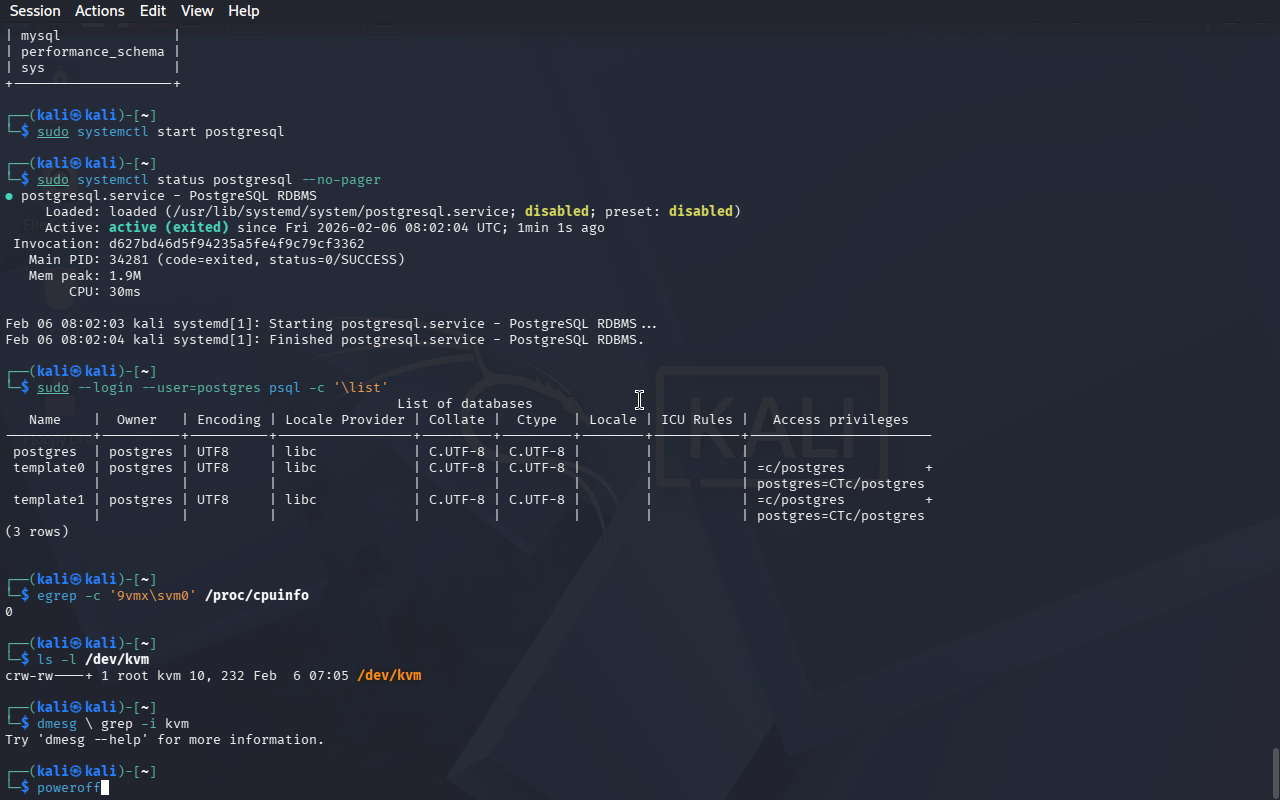Click the terminal's vertical scrollbar thumb
This screenshot has height=800, width=1280.
pos(1274,771)
